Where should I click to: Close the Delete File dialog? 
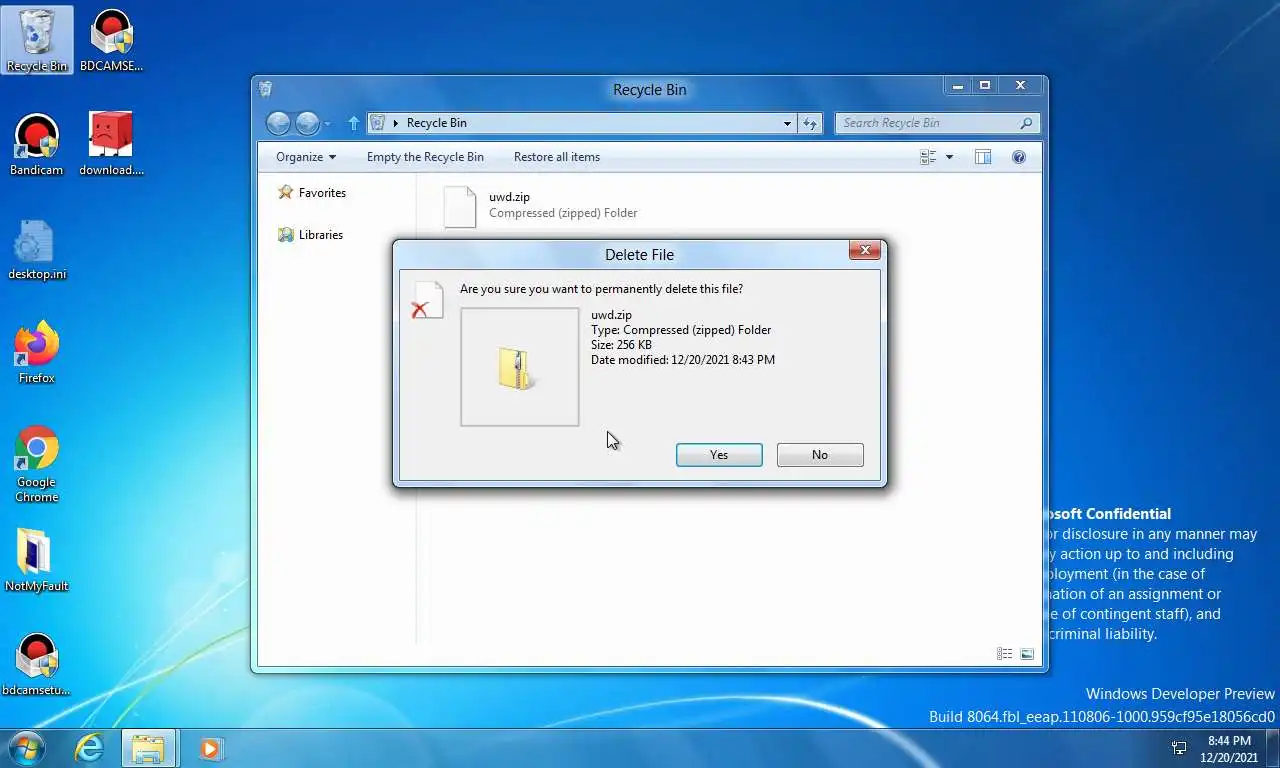click(x=865, y=250)
